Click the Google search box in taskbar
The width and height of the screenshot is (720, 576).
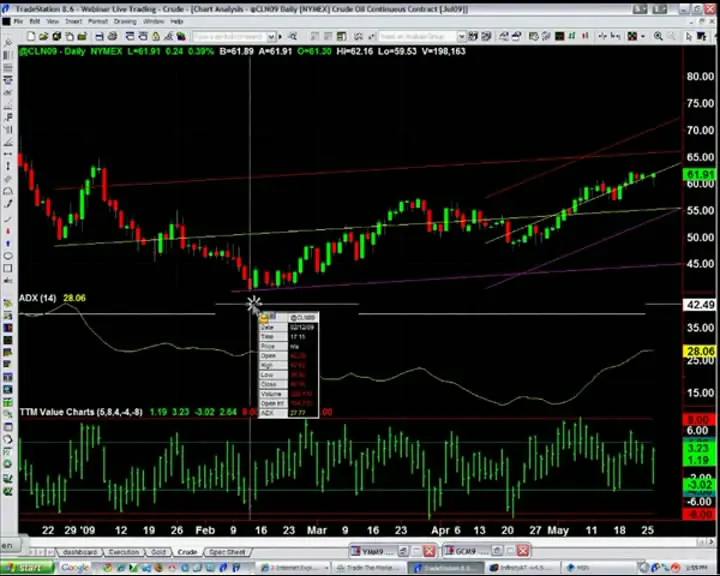click(77, 568)
